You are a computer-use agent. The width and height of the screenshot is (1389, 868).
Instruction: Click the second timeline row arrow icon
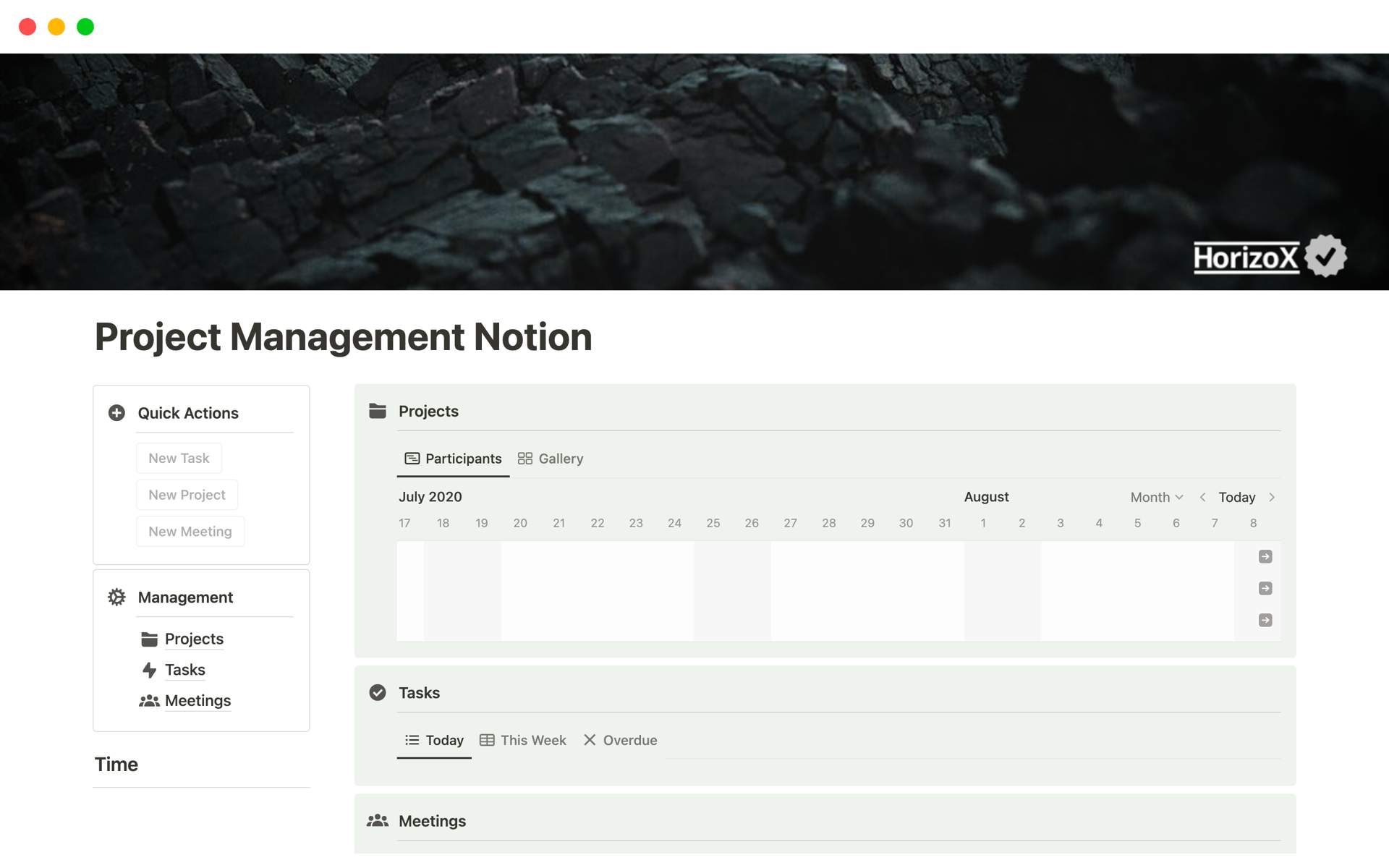point(1265,588)
